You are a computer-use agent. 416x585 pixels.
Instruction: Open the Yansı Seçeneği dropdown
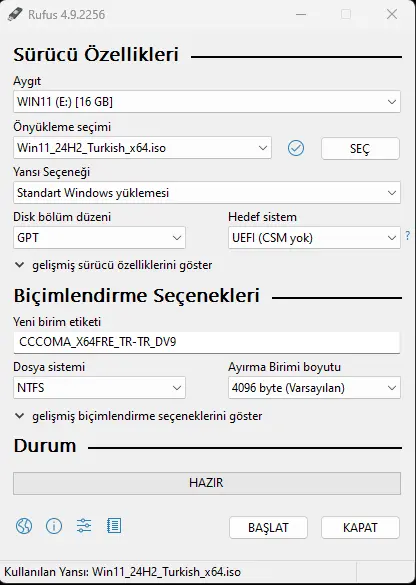coord(207,193)
